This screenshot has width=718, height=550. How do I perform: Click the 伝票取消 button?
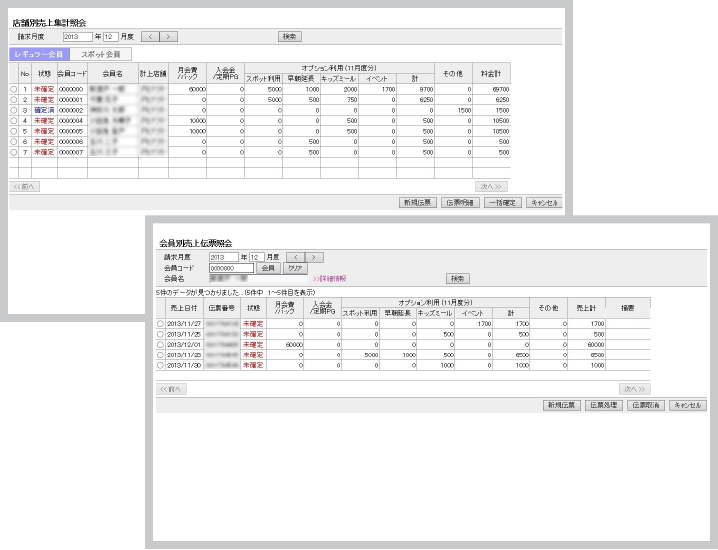point(646,405)
